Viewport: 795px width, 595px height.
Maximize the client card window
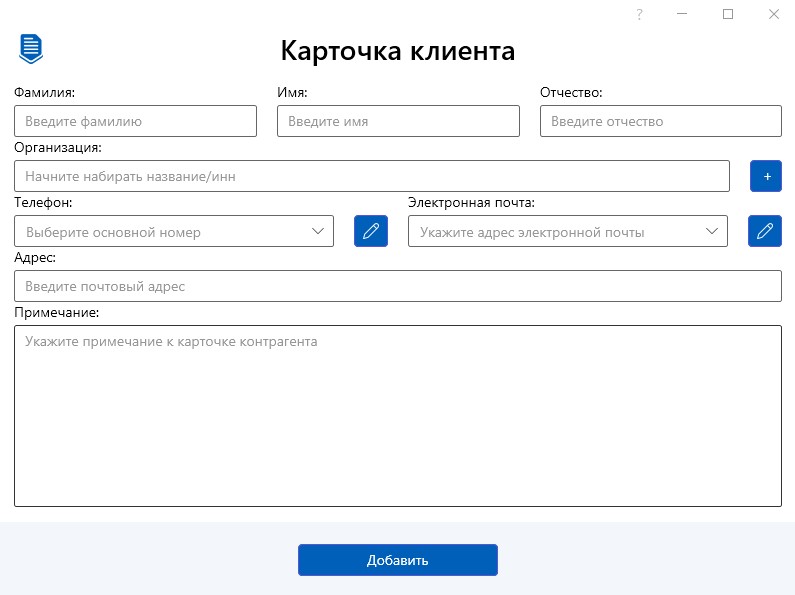pyautogui.click(x=728, y=14)
